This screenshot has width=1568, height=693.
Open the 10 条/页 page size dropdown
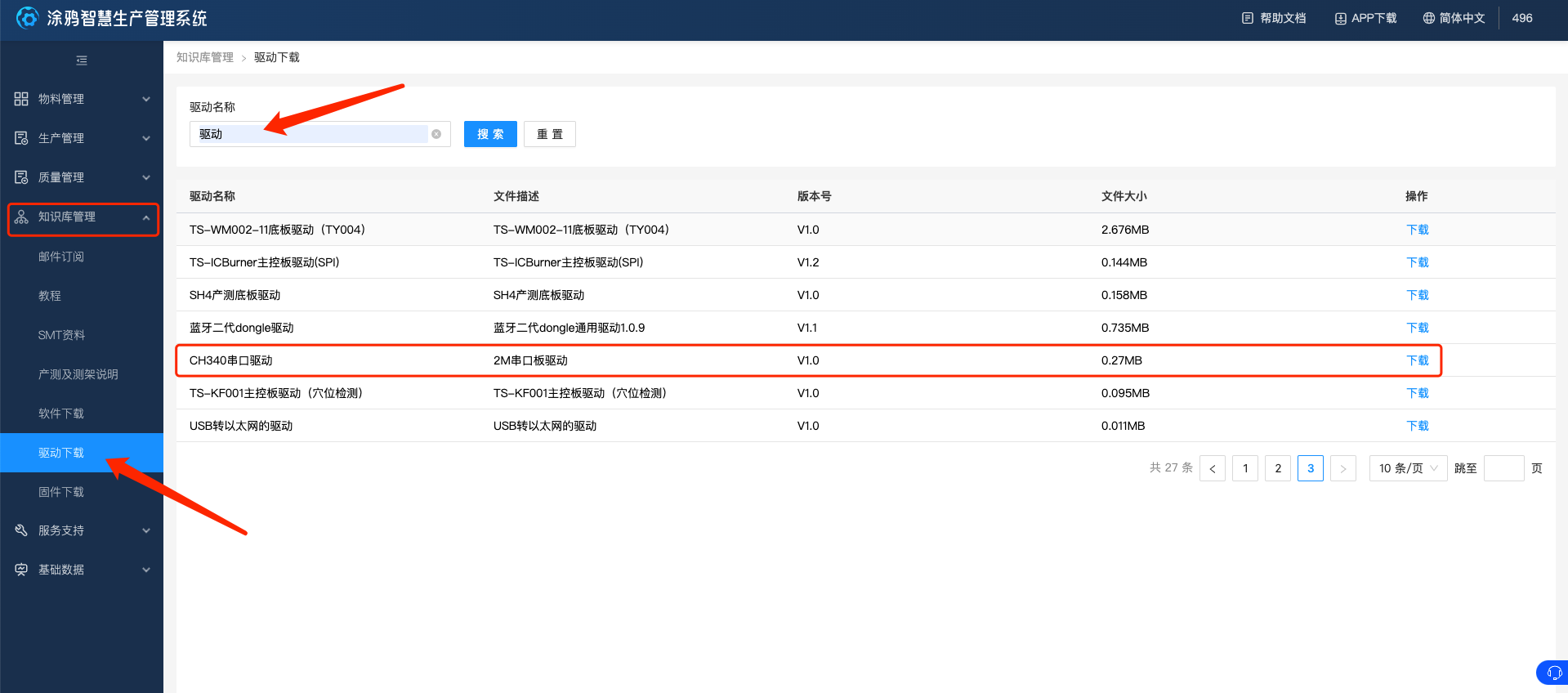(1409, 468)
